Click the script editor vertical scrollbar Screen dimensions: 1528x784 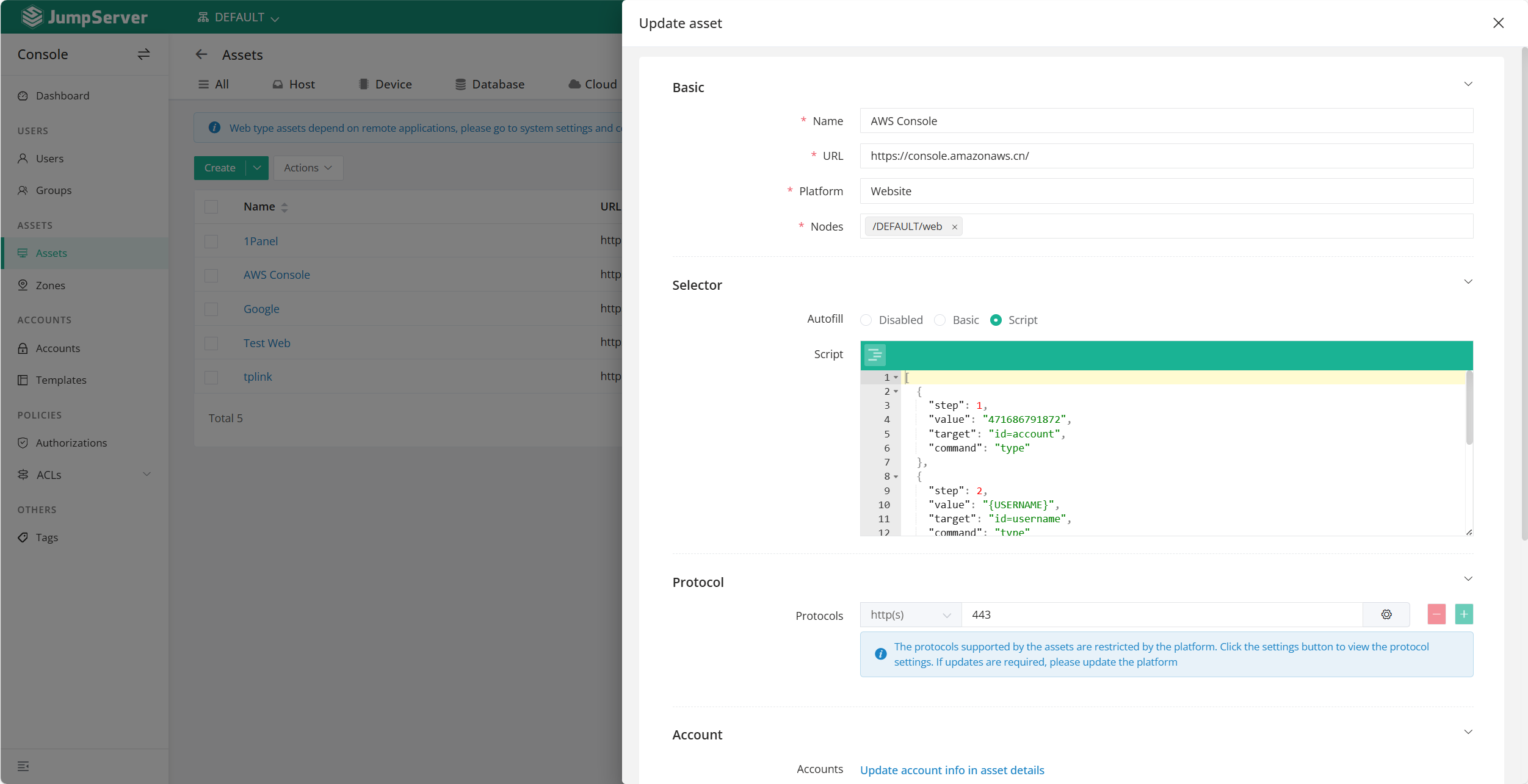tap(1469, 409)
